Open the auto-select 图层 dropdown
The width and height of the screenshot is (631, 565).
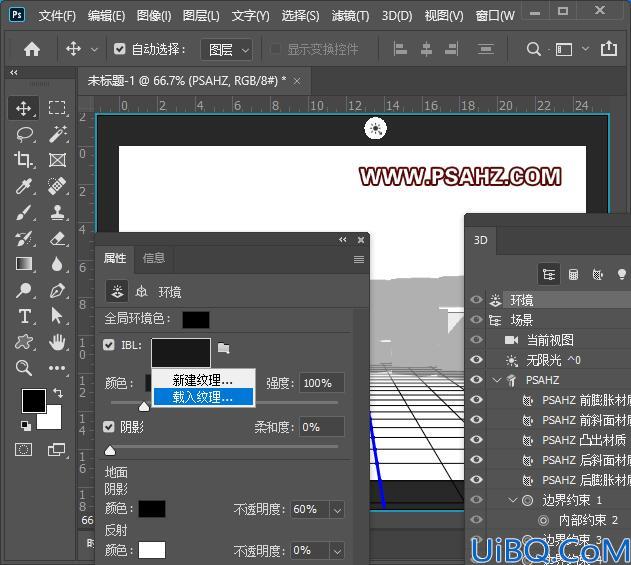click(x=227, y=50)
